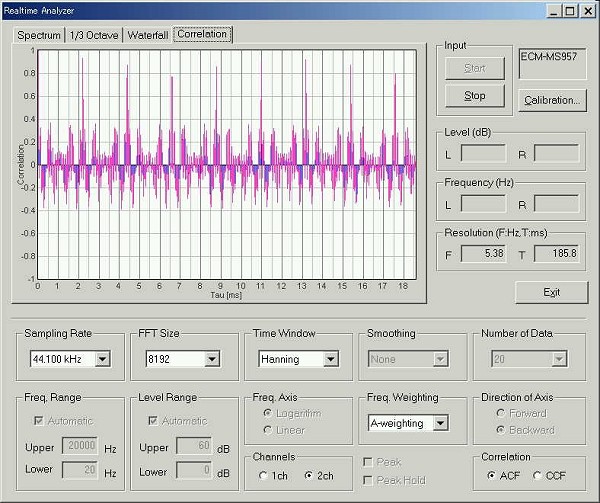Viewport: 600px width, 503px height.
Task: Select the 2ch channel radio button
Action: (x=308, y=475)
